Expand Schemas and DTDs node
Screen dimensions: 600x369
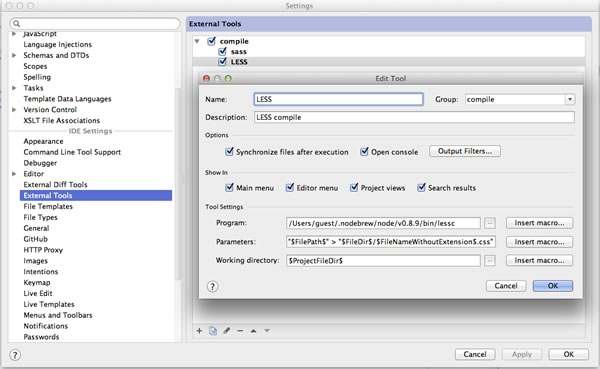pyautogui.click(x=14, y=56)
